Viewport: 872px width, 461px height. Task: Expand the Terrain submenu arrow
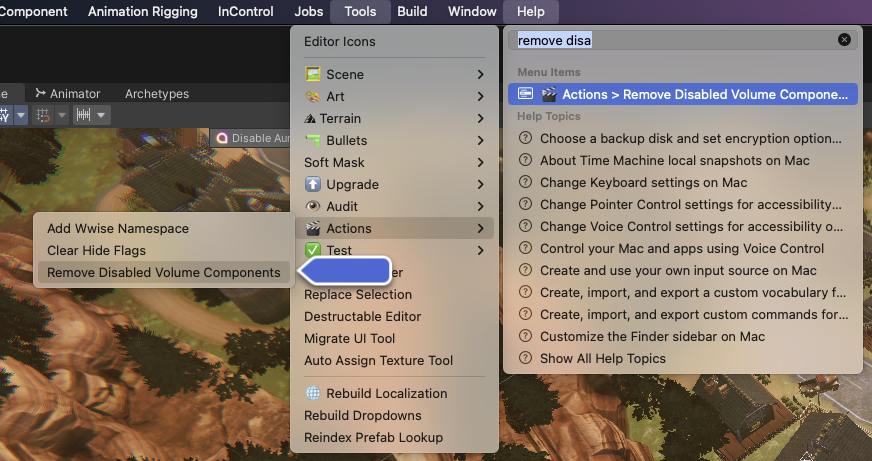pyautogui.click(x=480, y=118)
